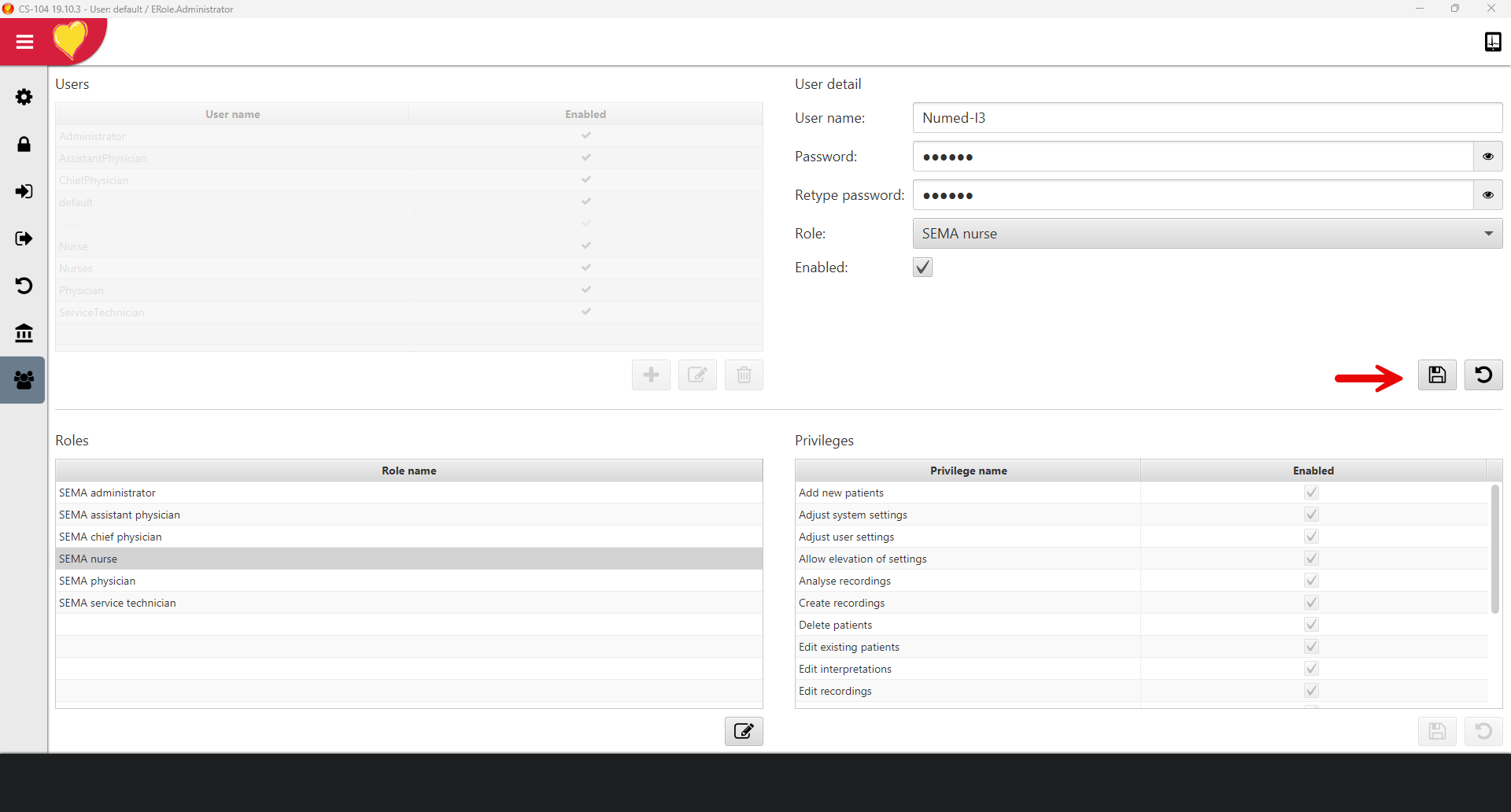This screenshot has height=812, width=1511.
Task: Revert the user detail changes
Action: (1483, 375)
